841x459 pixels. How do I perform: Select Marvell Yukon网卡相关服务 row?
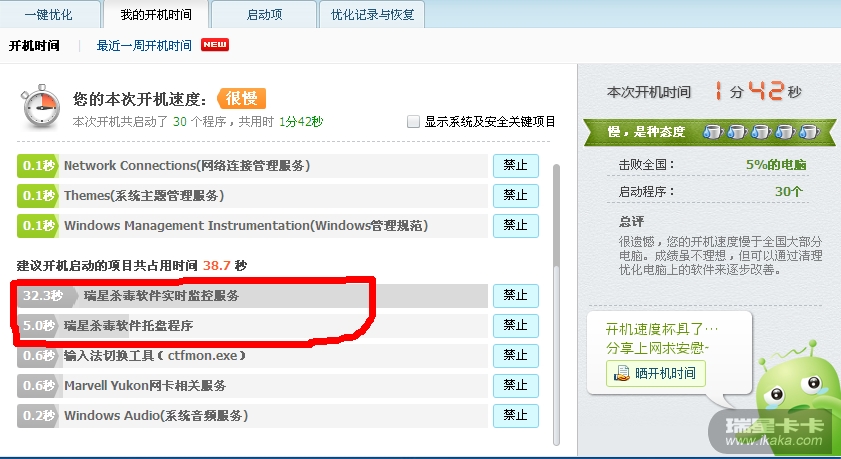click(x=252, y=386)
